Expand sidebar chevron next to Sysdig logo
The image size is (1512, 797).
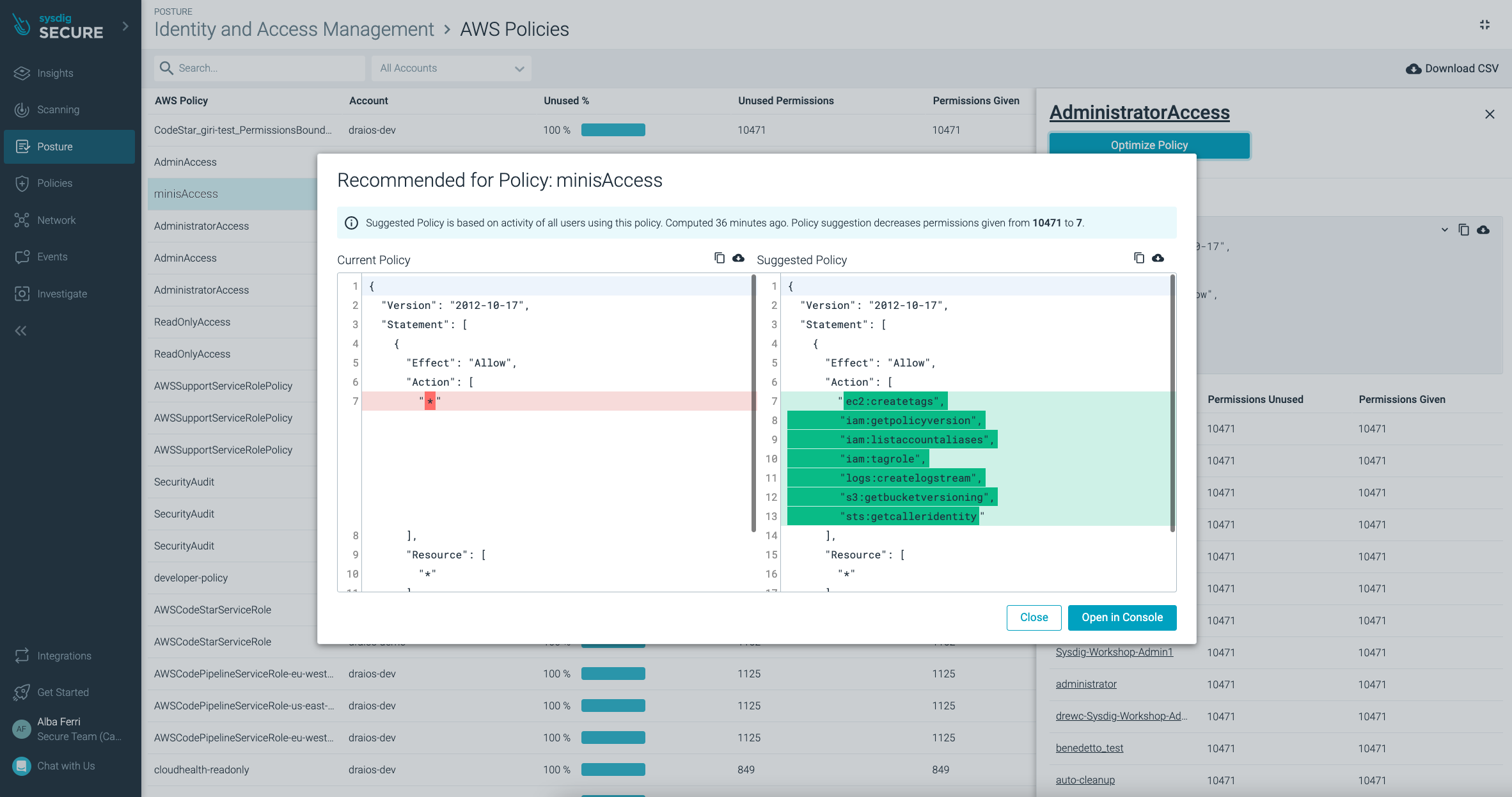(x=125, y=26)
